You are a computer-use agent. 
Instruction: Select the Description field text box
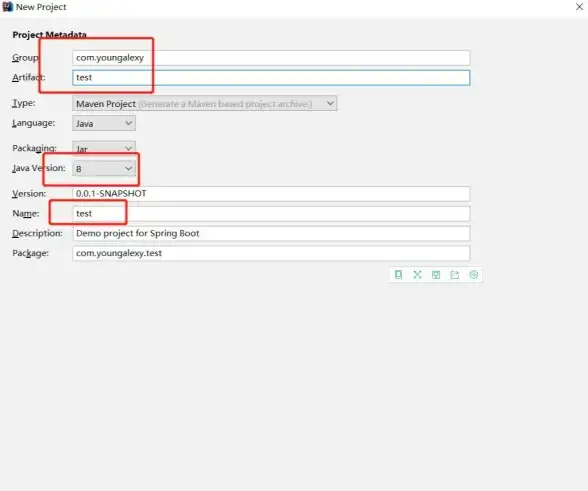pyautogui.click(x=271, y=233)
